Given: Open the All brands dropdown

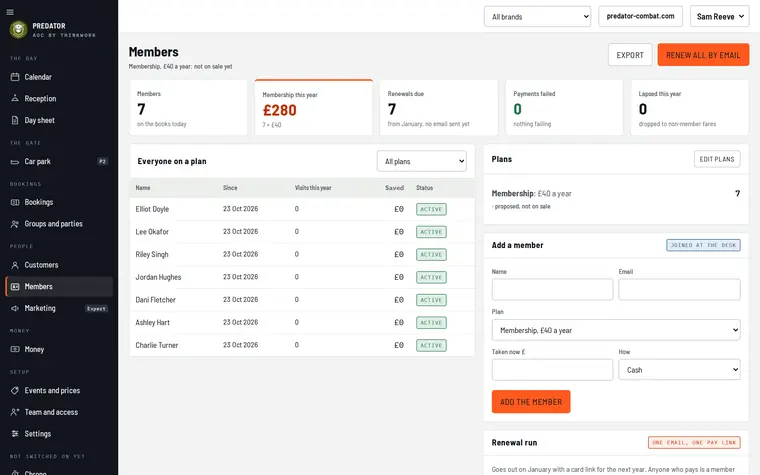Looking at the screenshot, I should coord(537,16).
